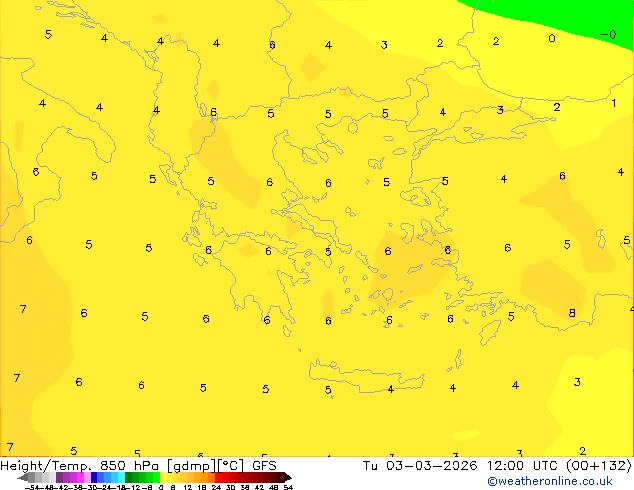Image resolution: width=634 pixels, height=490 pixels.
Task: Click the '54' label at the scale's right end
Action: tap(288, 487)
